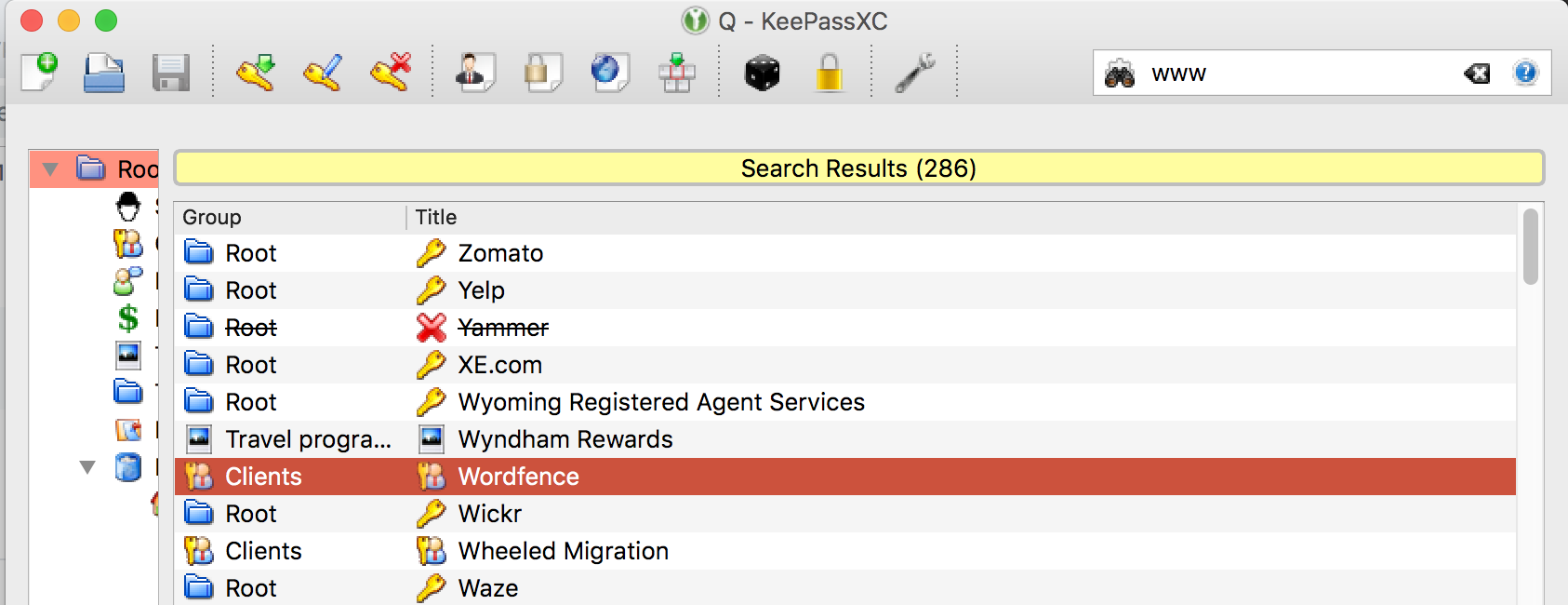The image size is (1568, 605).
Task: Open the password generator
Action: click(x=763, y=73)
